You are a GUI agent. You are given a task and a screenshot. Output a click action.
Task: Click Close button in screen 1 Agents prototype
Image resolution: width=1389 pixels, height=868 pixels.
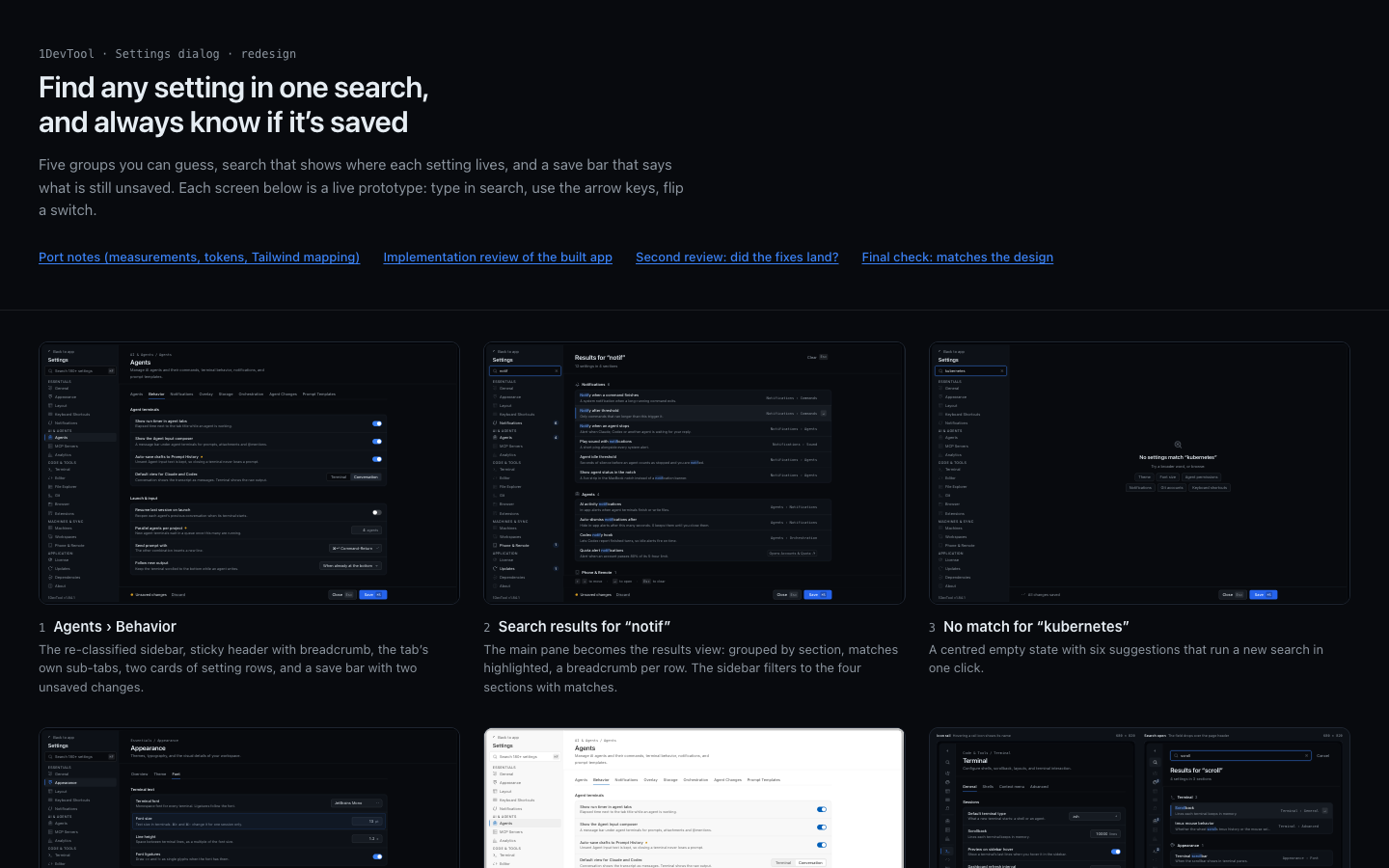click(342, 594)
